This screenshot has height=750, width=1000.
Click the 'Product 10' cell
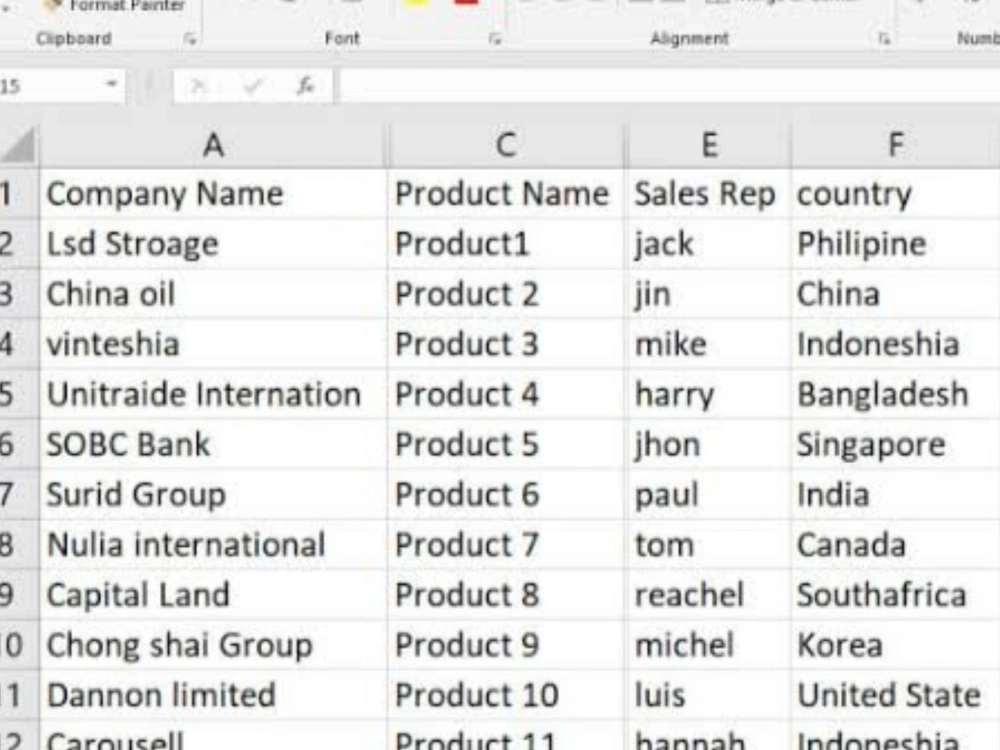point(506,695)
